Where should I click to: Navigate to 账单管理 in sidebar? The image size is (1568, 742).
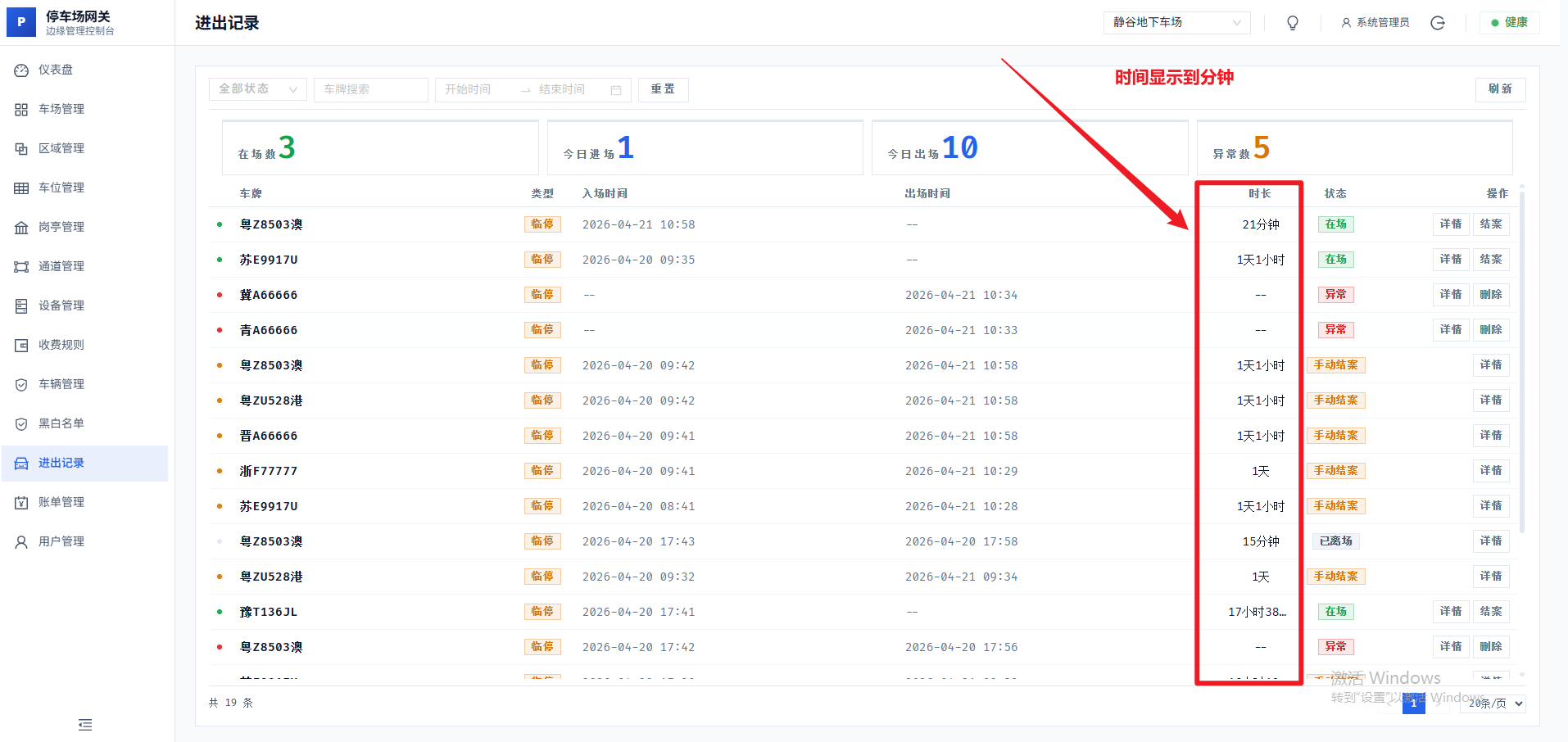(61, 503)
